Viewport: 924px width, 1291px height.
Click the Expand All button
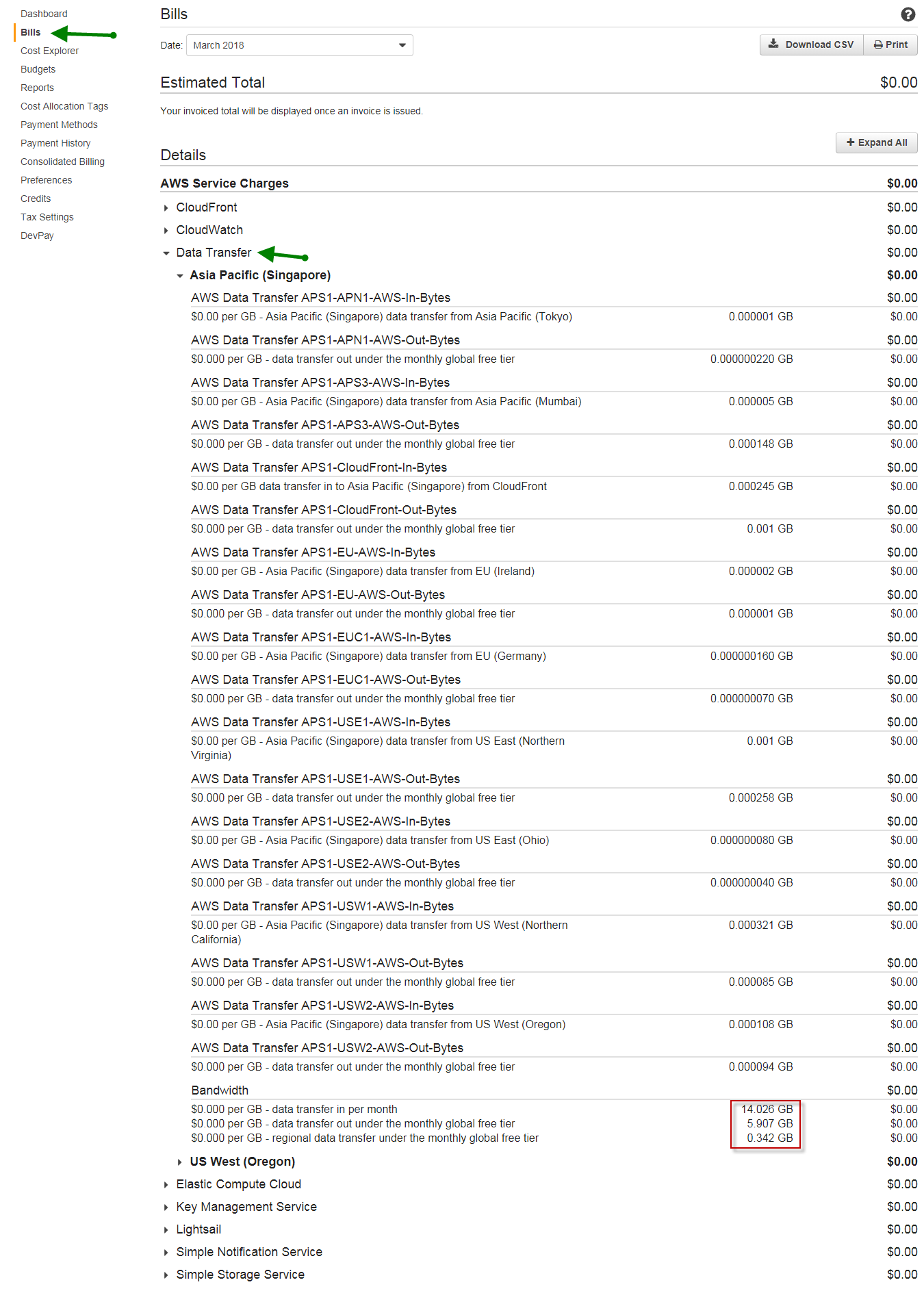(x=877, y=142)
